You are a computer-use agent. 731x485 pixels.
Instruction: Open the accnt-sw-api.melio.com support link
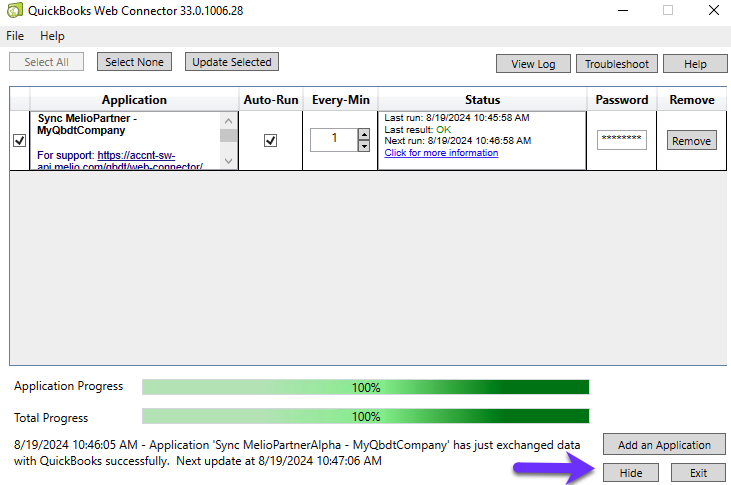tap(136, 155)
